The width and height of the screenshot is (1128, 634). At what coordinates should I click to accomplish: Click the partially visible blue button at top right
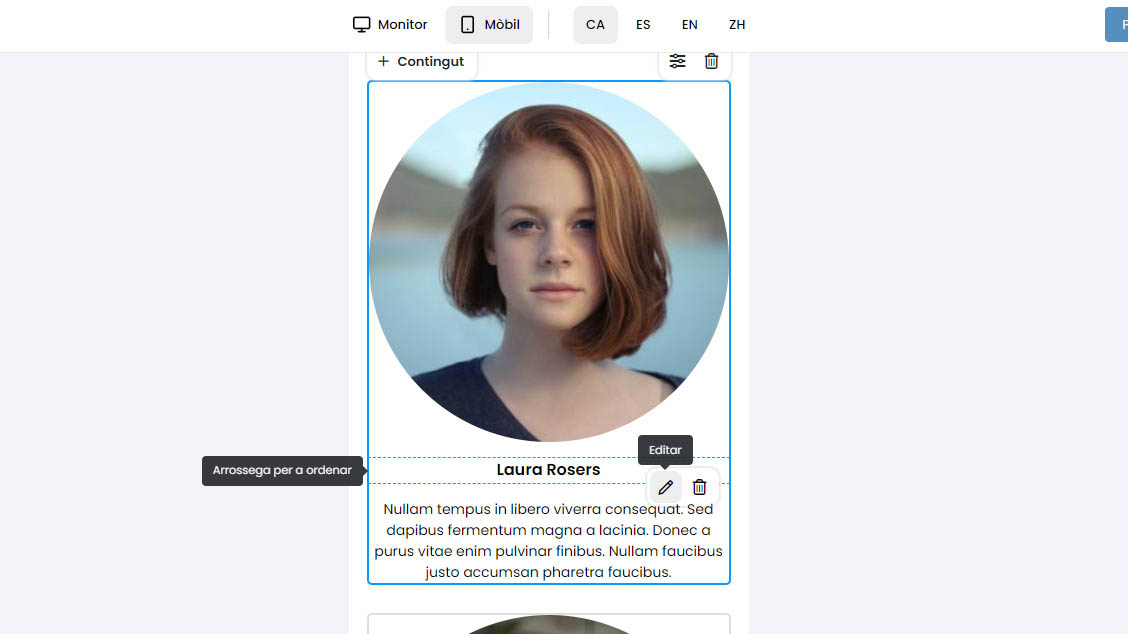(1116, 24)
